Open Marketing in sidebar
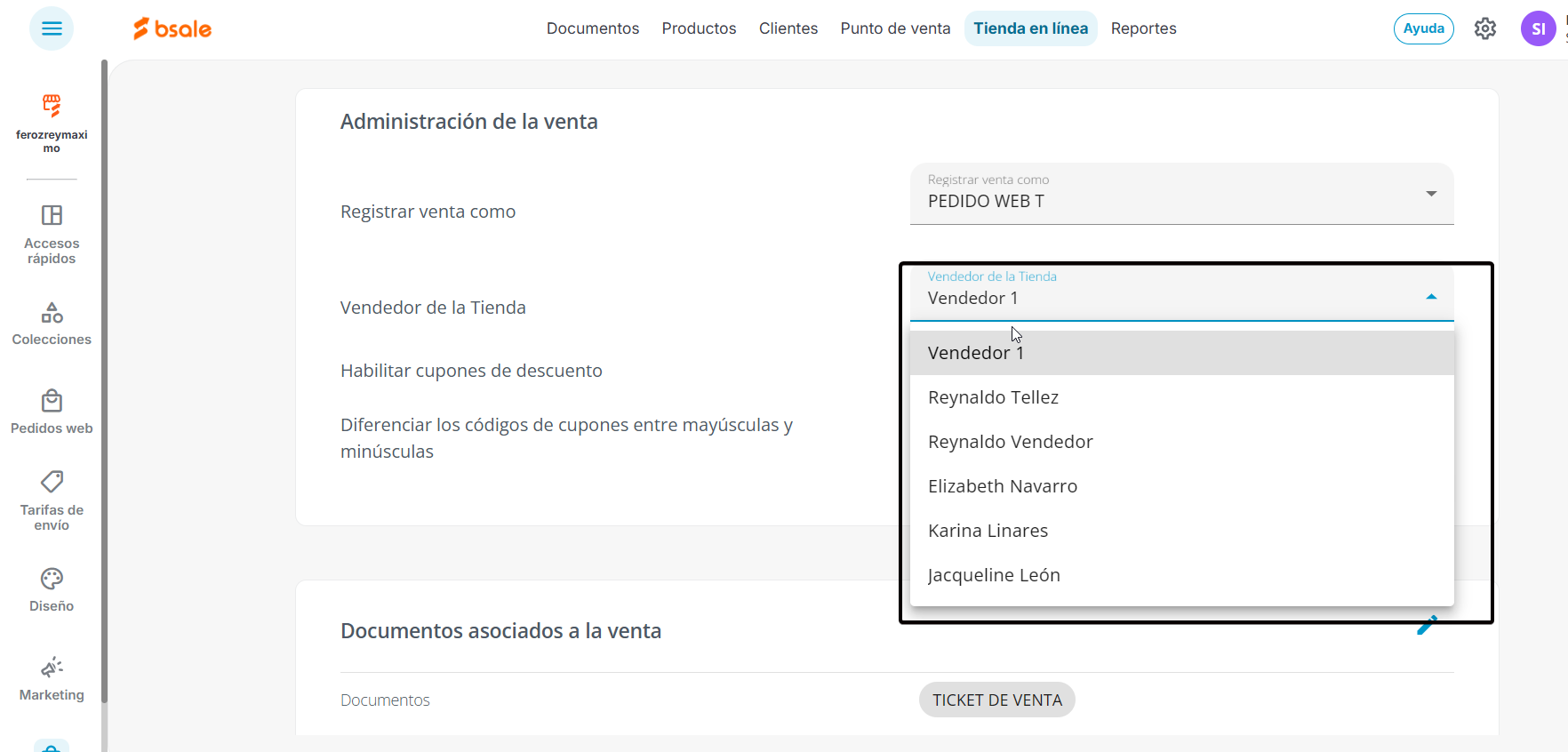Image resolution: width=1568 pixels, height=752 pixels. (x=52, y=680)
